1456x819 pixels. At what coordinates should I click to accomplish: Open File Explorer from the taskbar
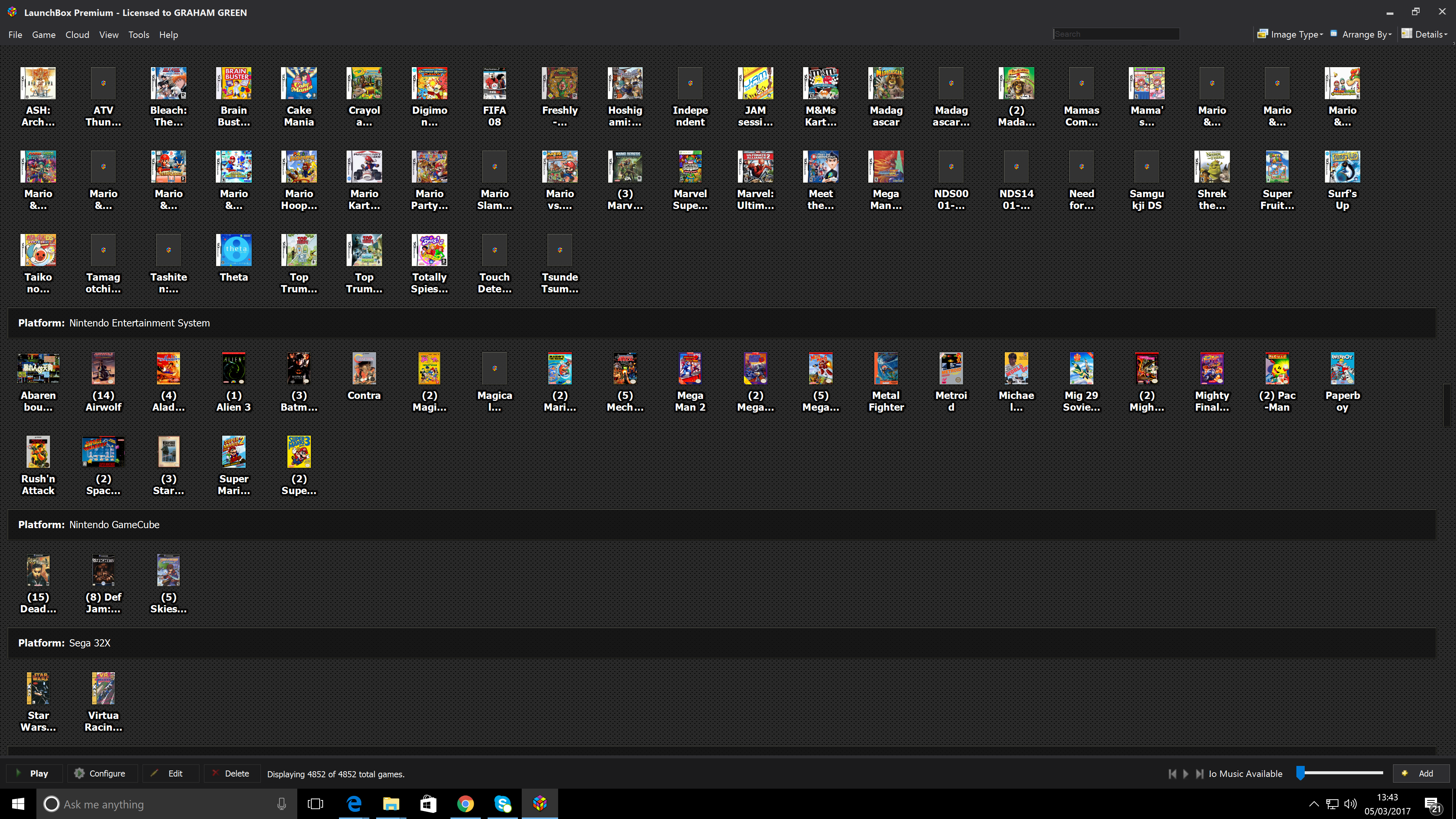[x=391, y=804]
